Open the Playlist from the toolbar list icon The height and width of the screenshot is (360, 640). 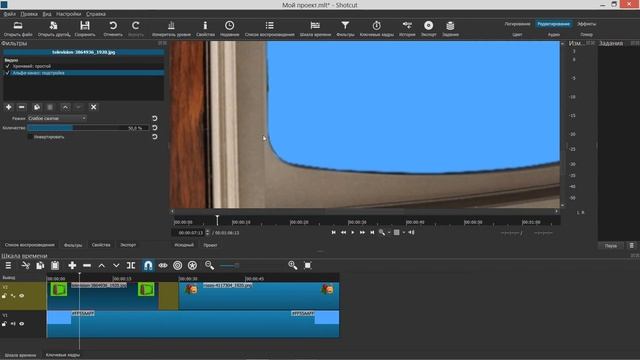(x=269, y=26)
